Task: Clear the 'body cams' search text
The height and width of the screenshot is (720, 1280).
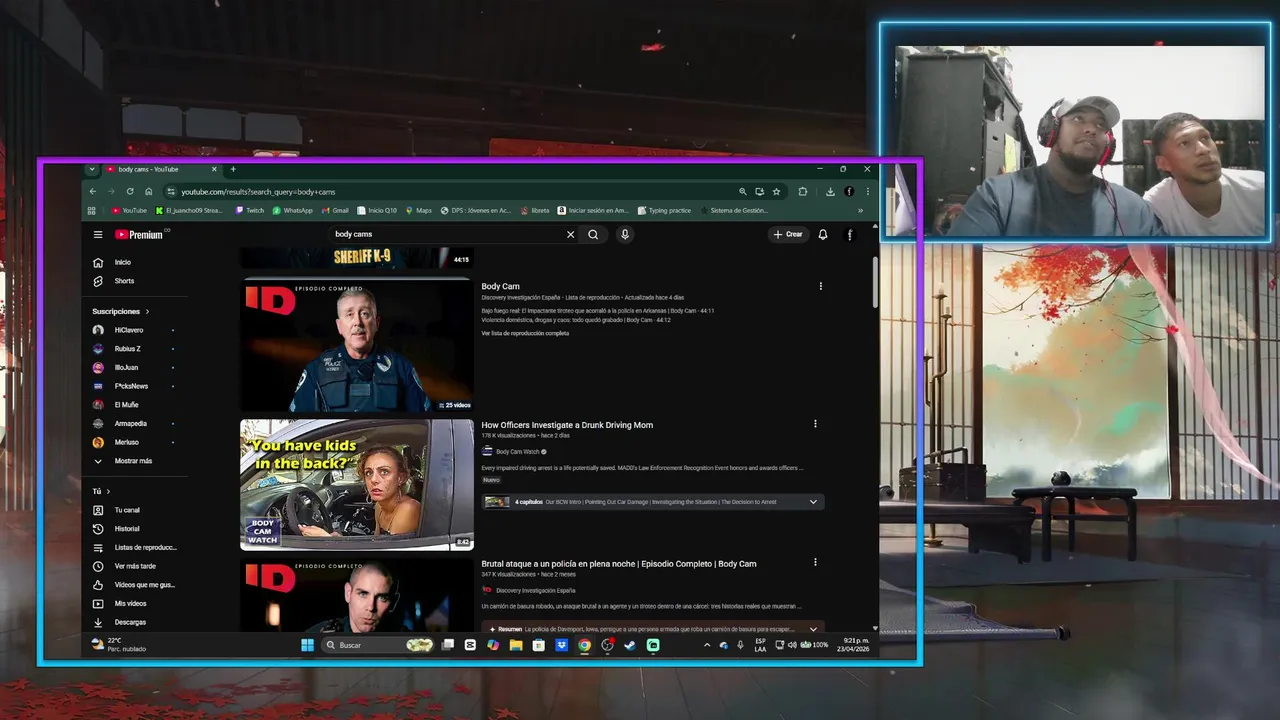Action: [x=571, y=235]
